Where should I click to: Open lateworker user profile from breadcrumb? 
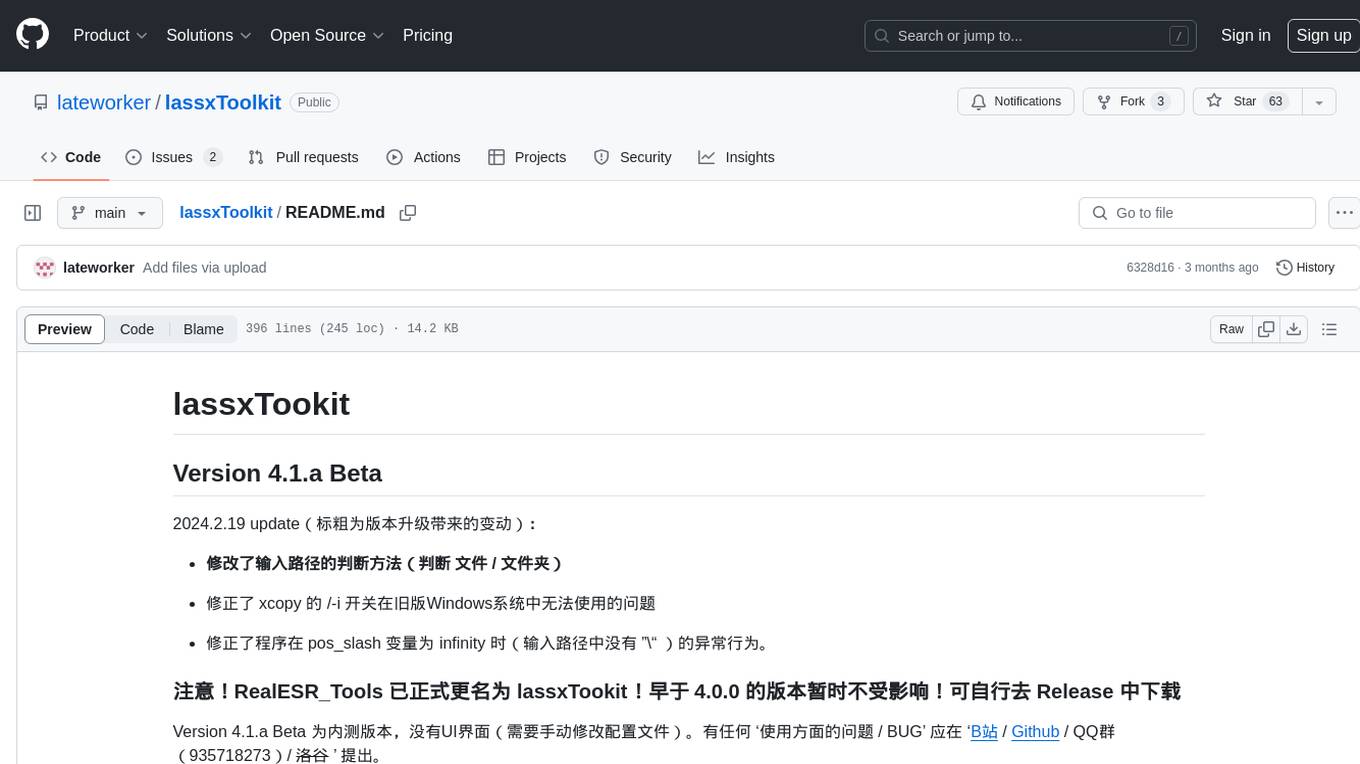tap(104, 102)
